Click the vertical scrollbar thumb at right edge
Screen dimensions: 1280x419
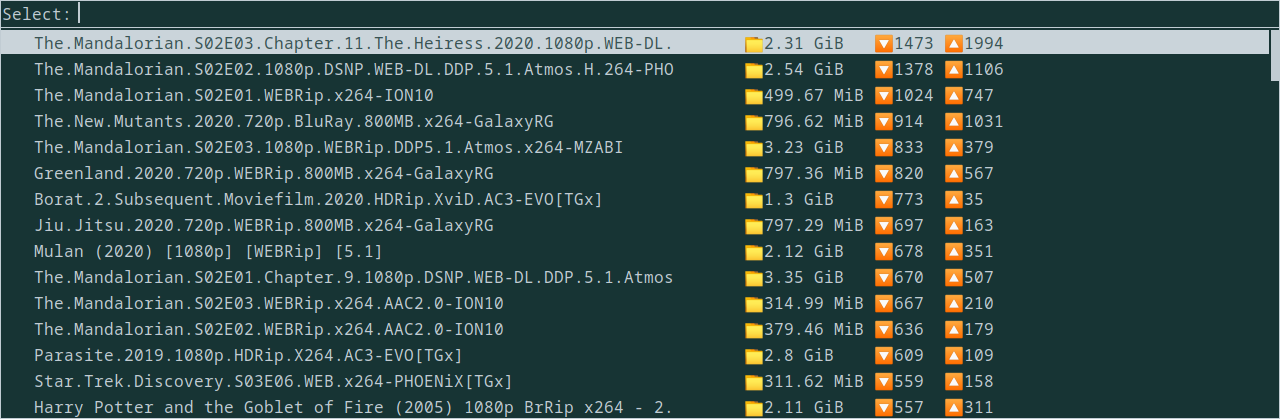click(x=1274, y=55)
